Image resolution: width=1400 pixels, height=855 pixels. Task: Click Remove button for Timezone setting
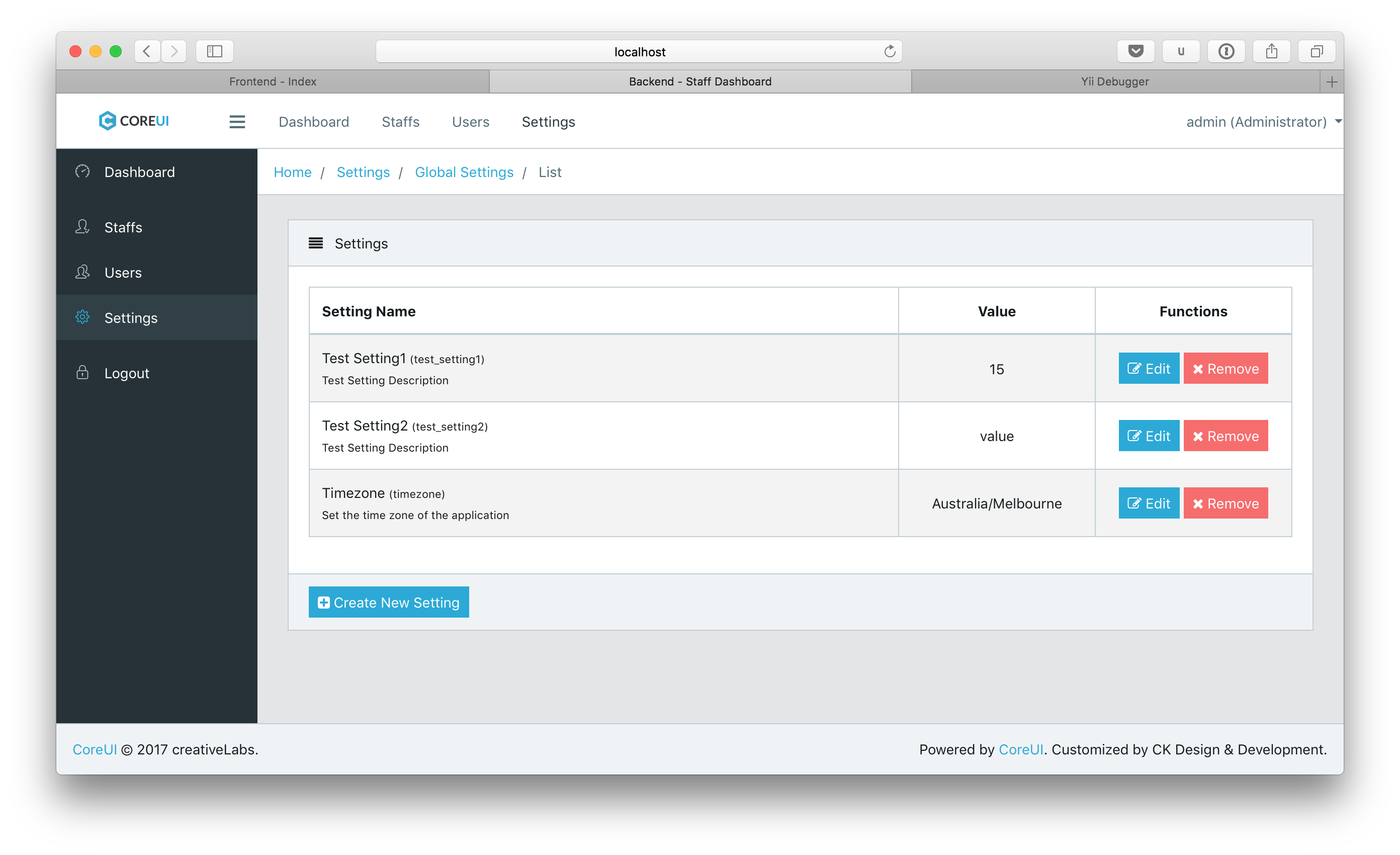1224,503
